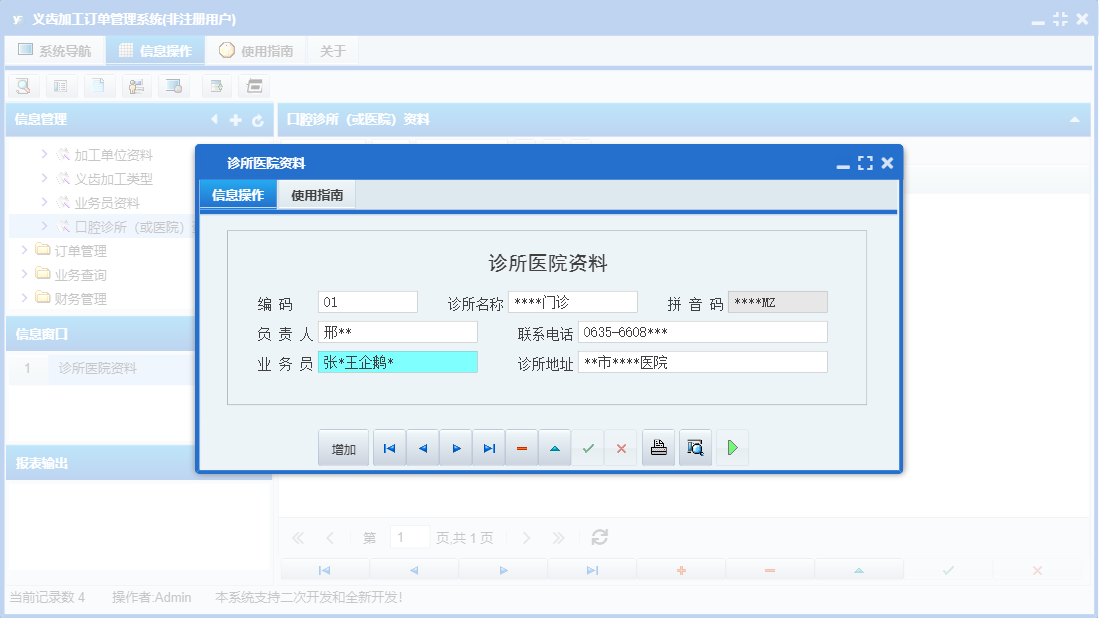Print the 诊所医院资料 record via the printer icon
The image size is (1099, 618).
[658, 447]
